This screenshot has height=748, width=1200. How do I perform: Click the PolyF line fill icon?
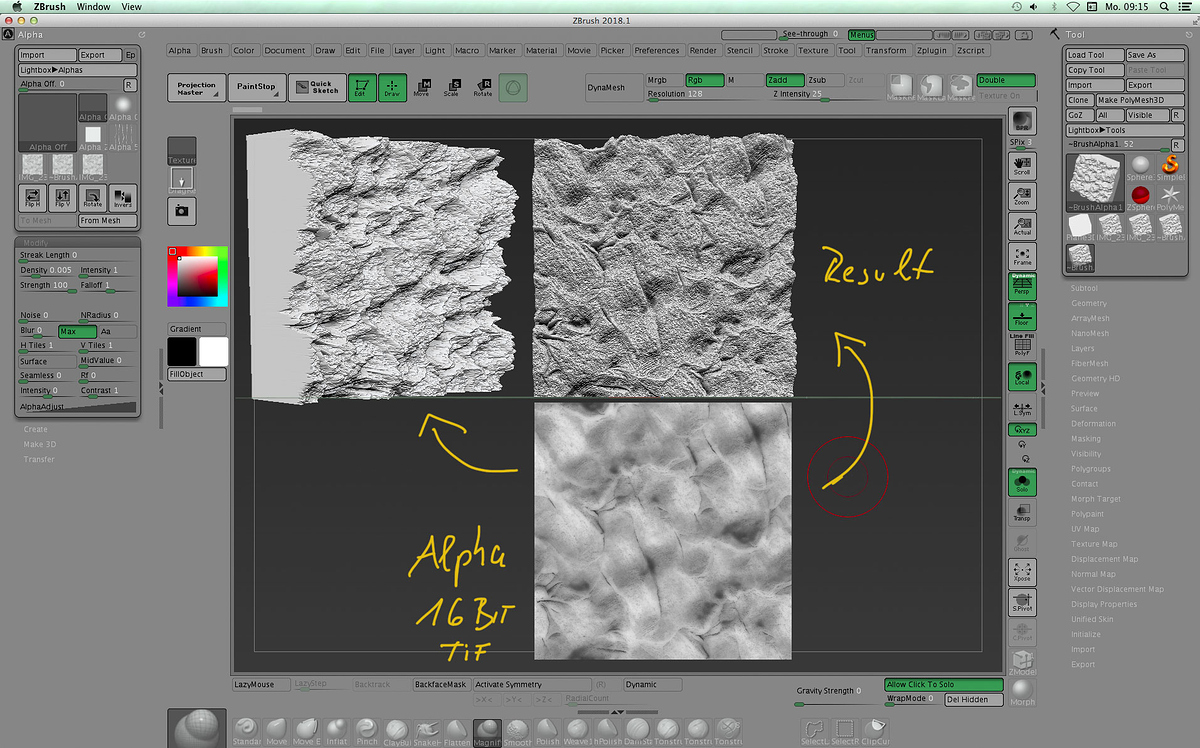(x=1022, y=345)
